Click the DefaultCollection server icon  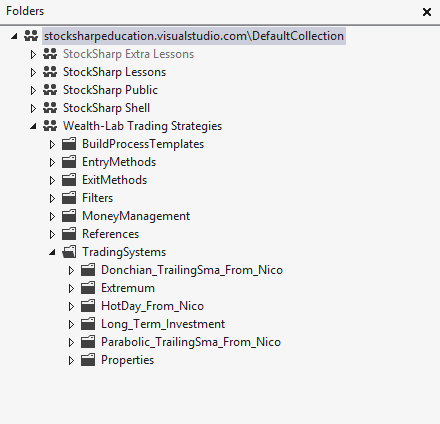(31, 36)
